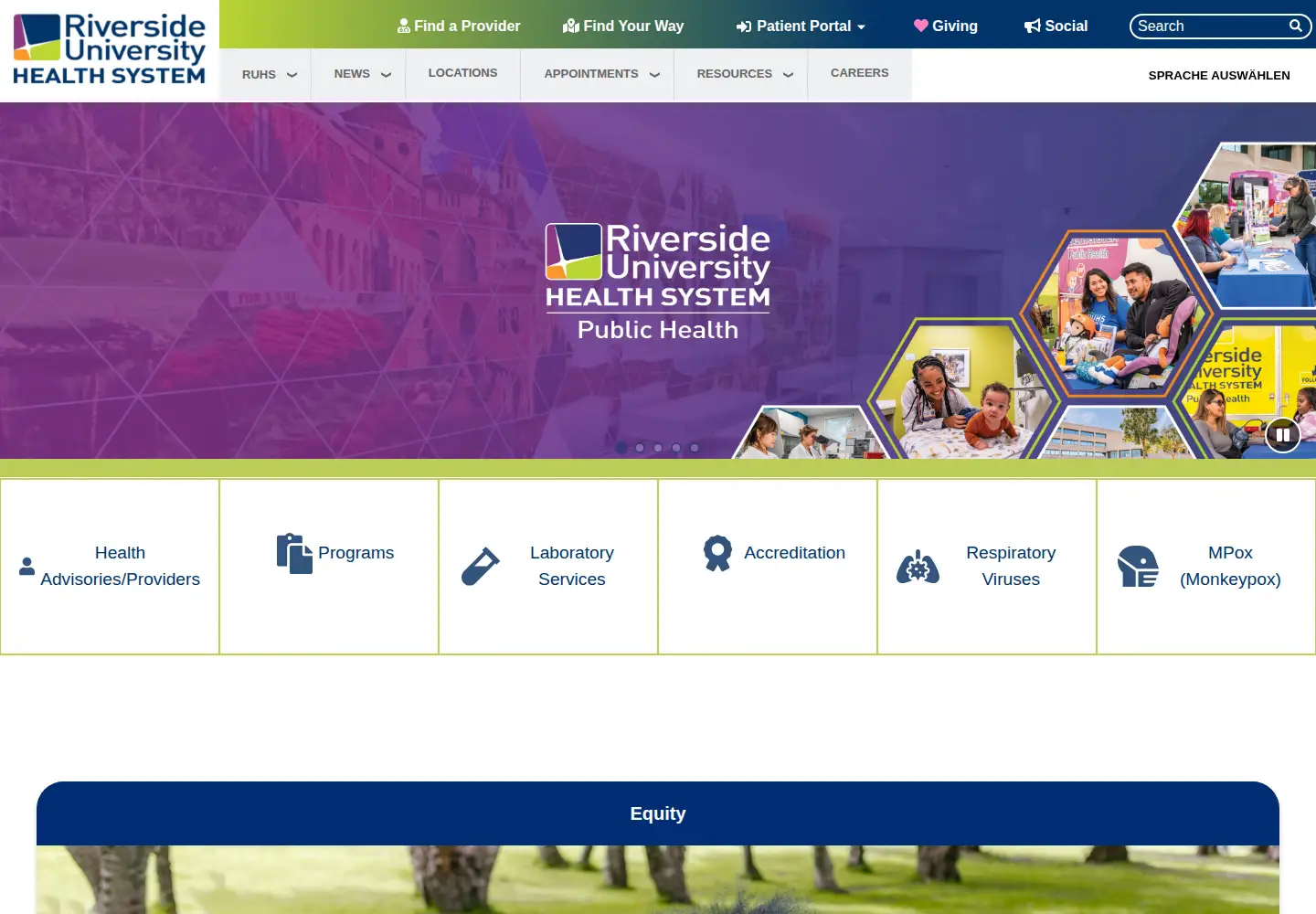The height and width of the screenshot is (914, 1316).
Task: Open the Appointments menu label
Action: 591,74
